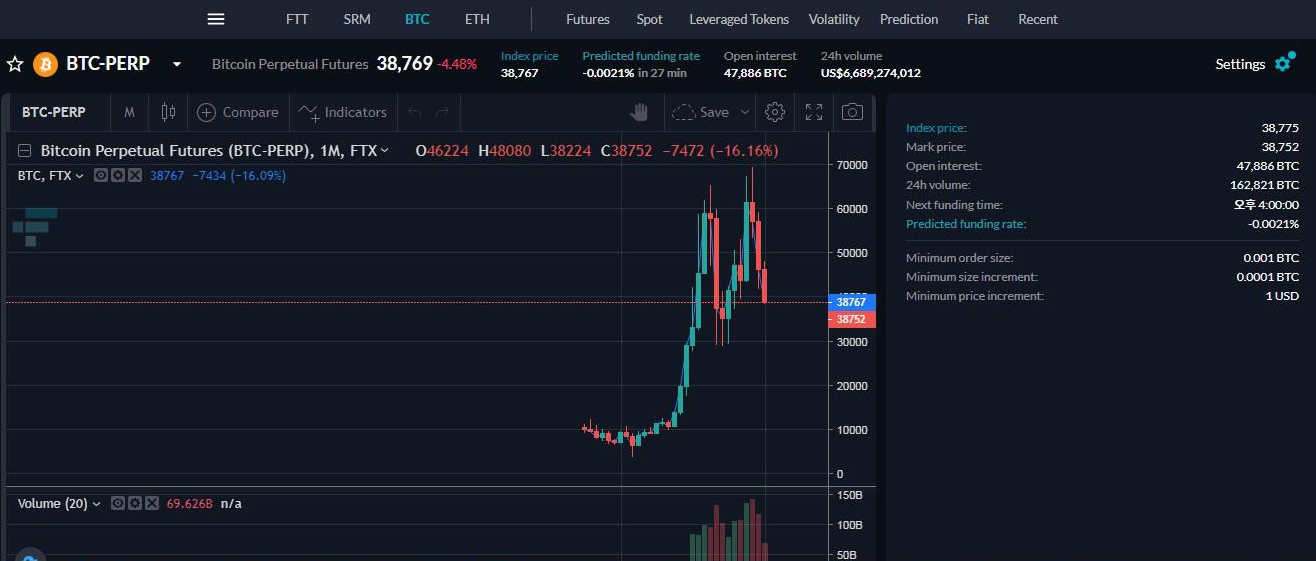Image resolution: width=1316 pixels, height=561 pixels.
Task: Click blue 38767 price axis label
Action: 852,301
